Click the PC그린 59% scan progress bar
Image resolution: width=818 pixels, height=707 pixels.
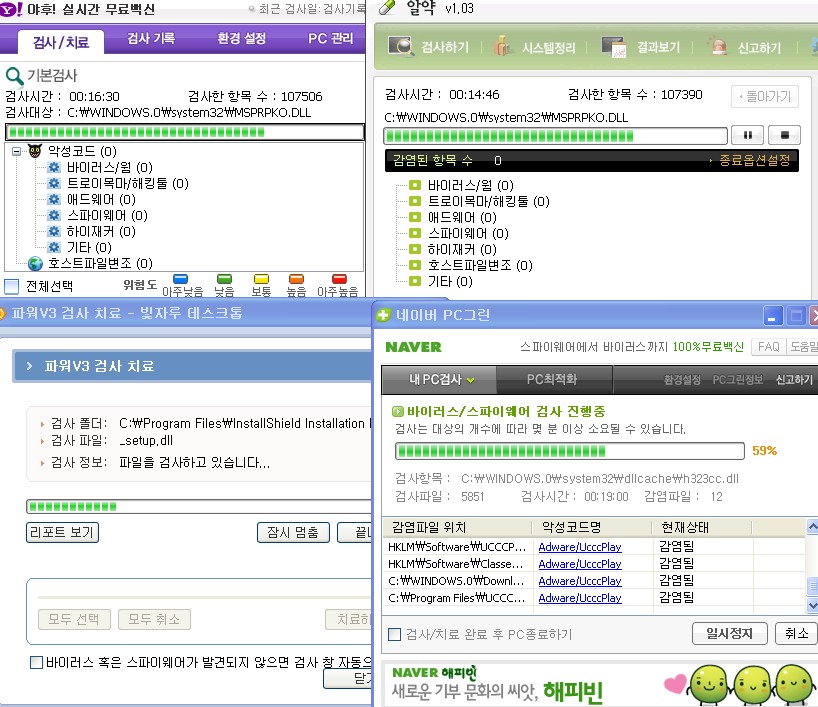[570, 451]
